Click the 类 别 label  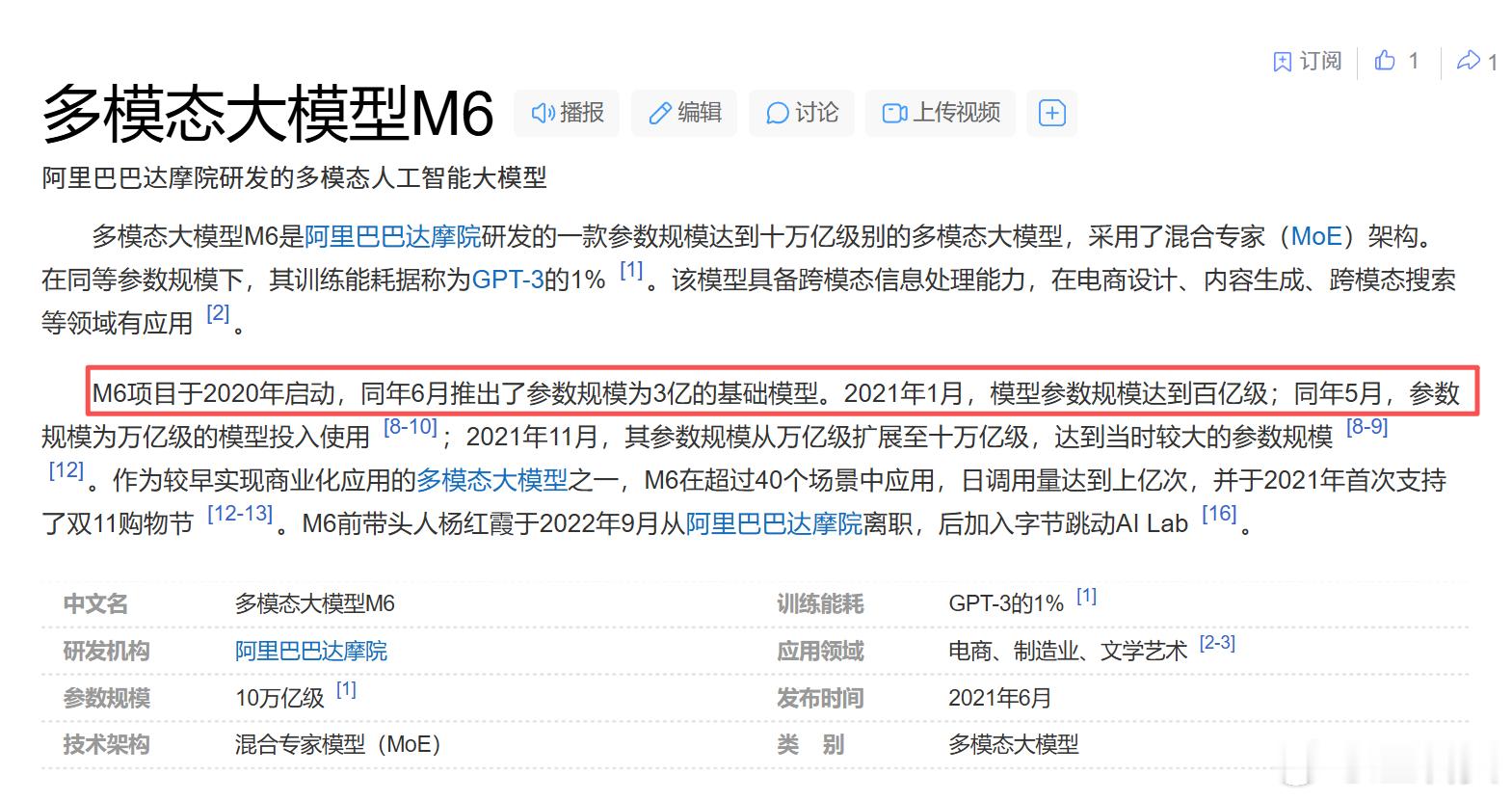tap(810, 744)
